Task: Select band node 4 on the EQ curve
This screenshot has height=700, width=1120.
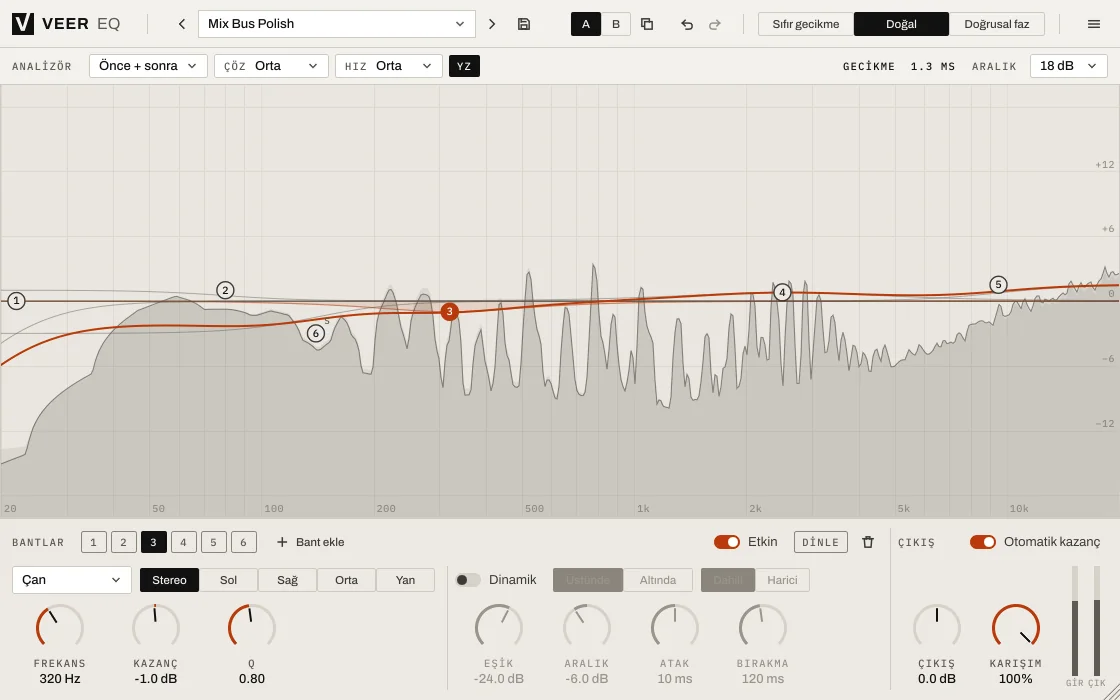Action: (x=782, y=292)
